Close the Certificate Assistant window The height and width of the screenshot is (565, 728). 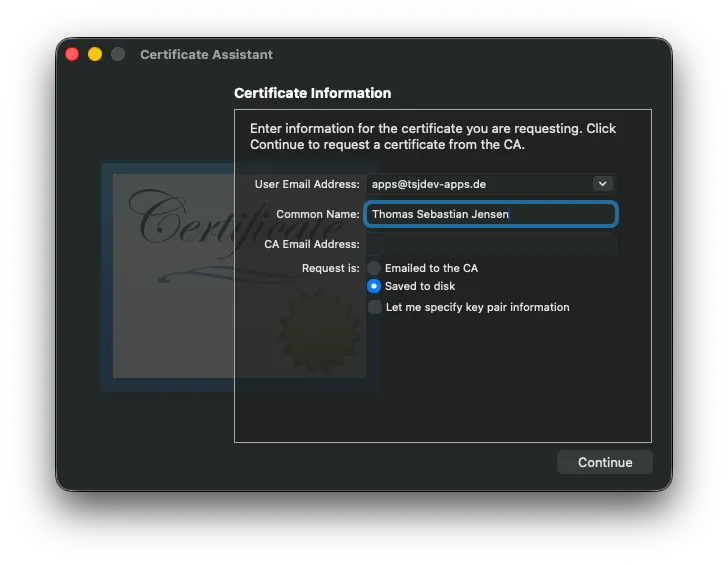click(72, 54)
